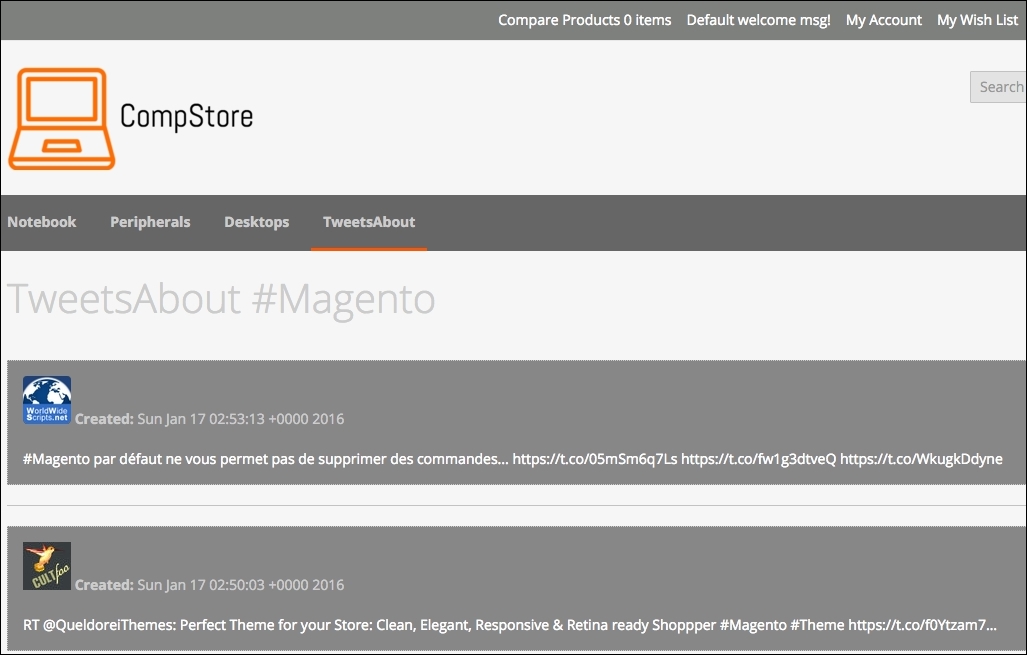Click the CompStore store name text
The width and height of the screenshot is (1027, 655).
[187, 117]
